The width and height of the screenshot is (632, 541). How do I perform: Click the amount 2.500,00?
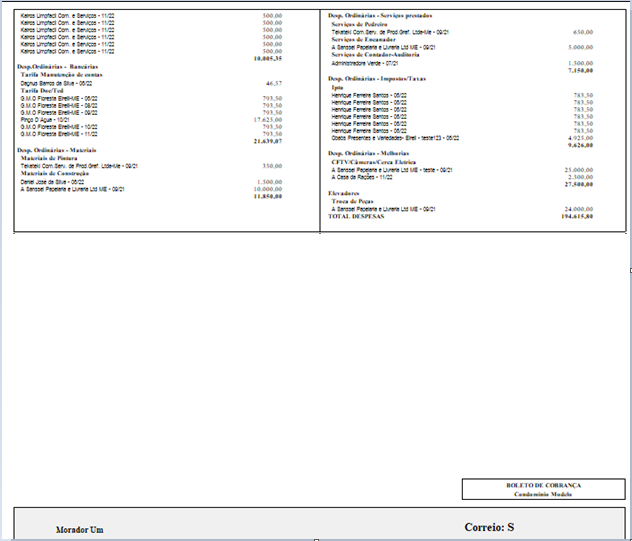tap(580, 177)
